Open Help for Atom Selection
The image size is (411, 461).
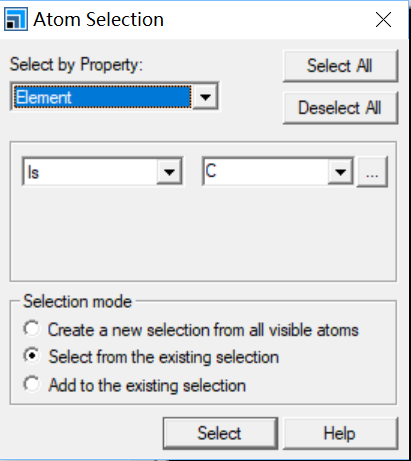(x=340, y=433)
